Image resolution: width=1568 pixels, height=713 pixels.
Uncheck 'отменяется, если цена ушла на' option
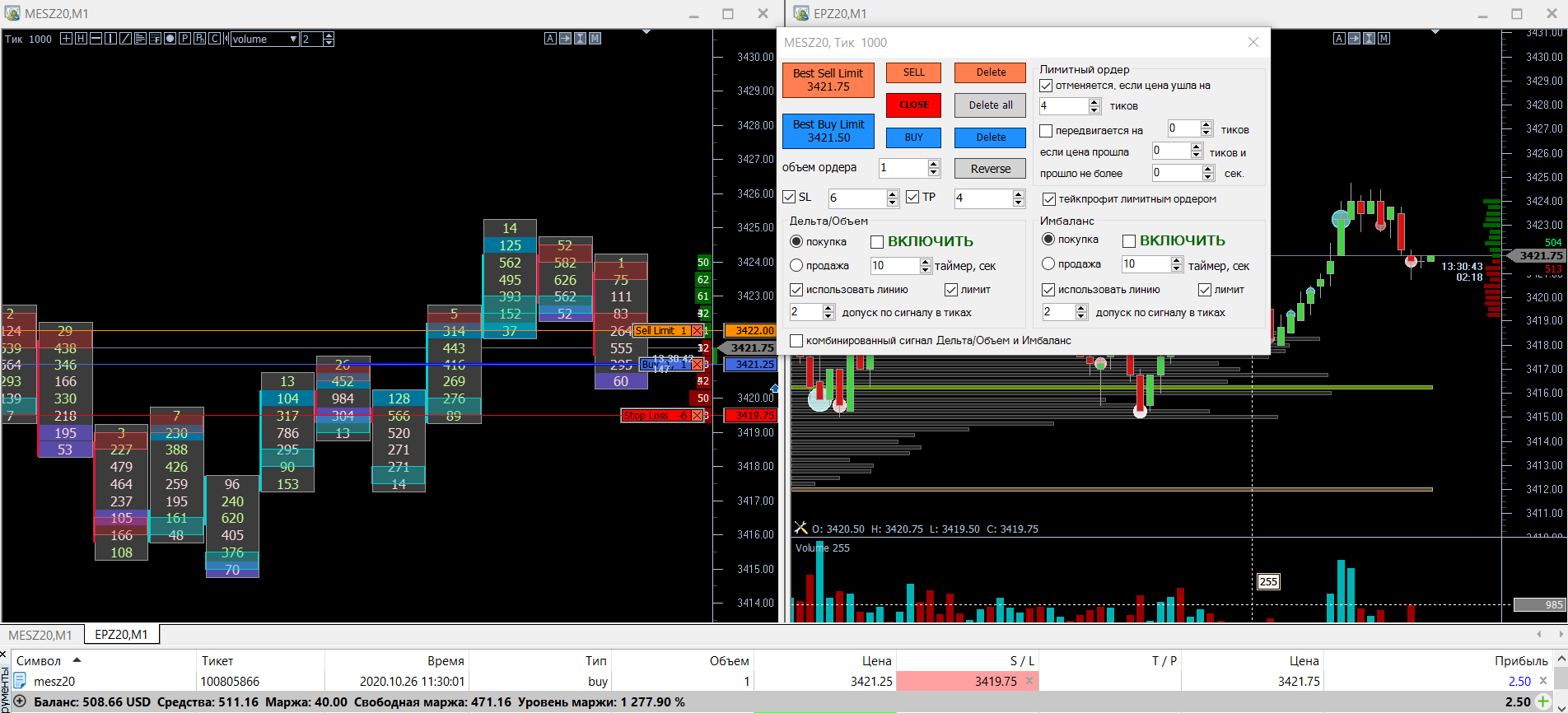pos(1046,86)
